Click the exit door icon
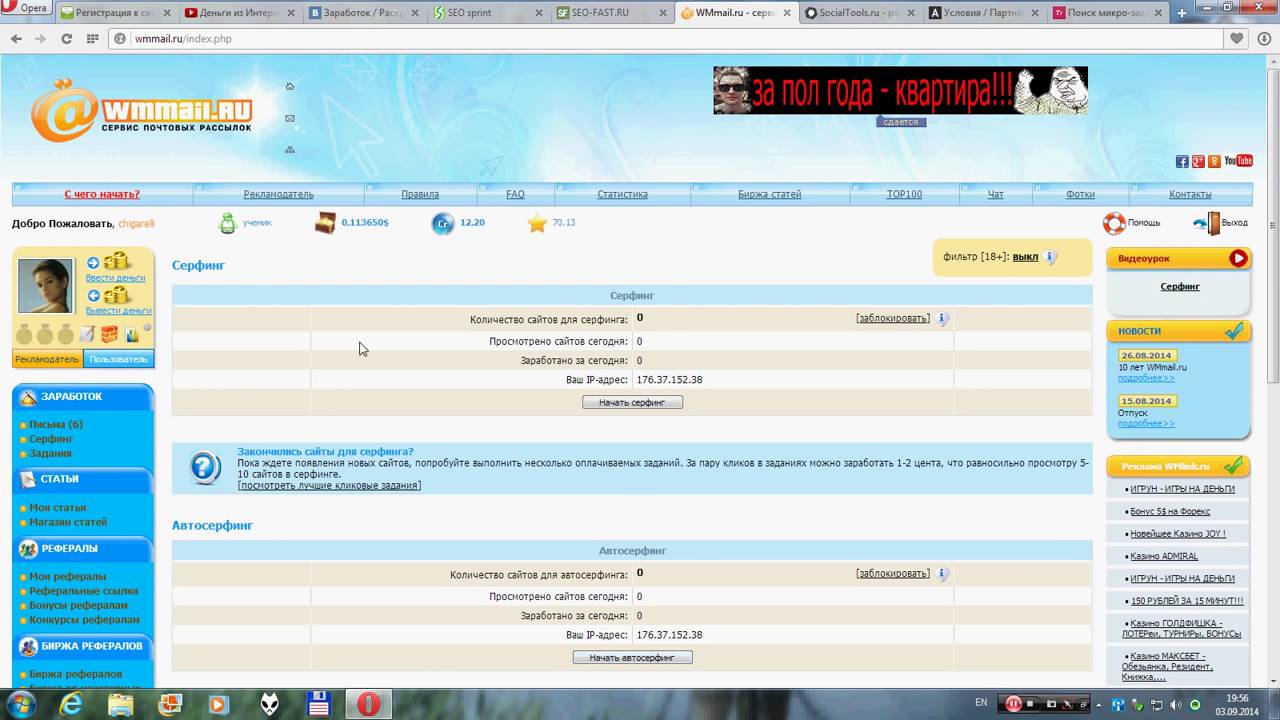 point(1207,223)
